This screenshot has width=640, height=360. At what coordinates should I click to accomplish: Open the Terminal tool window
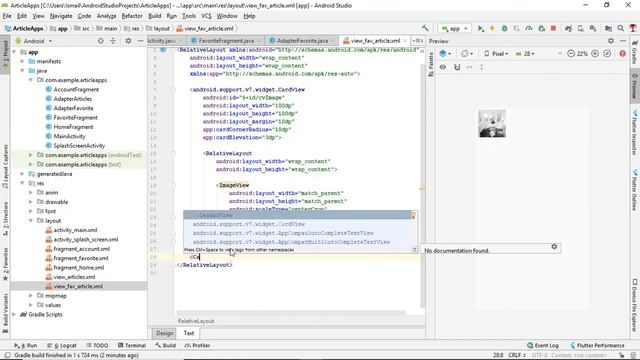(x=131, y=345)
